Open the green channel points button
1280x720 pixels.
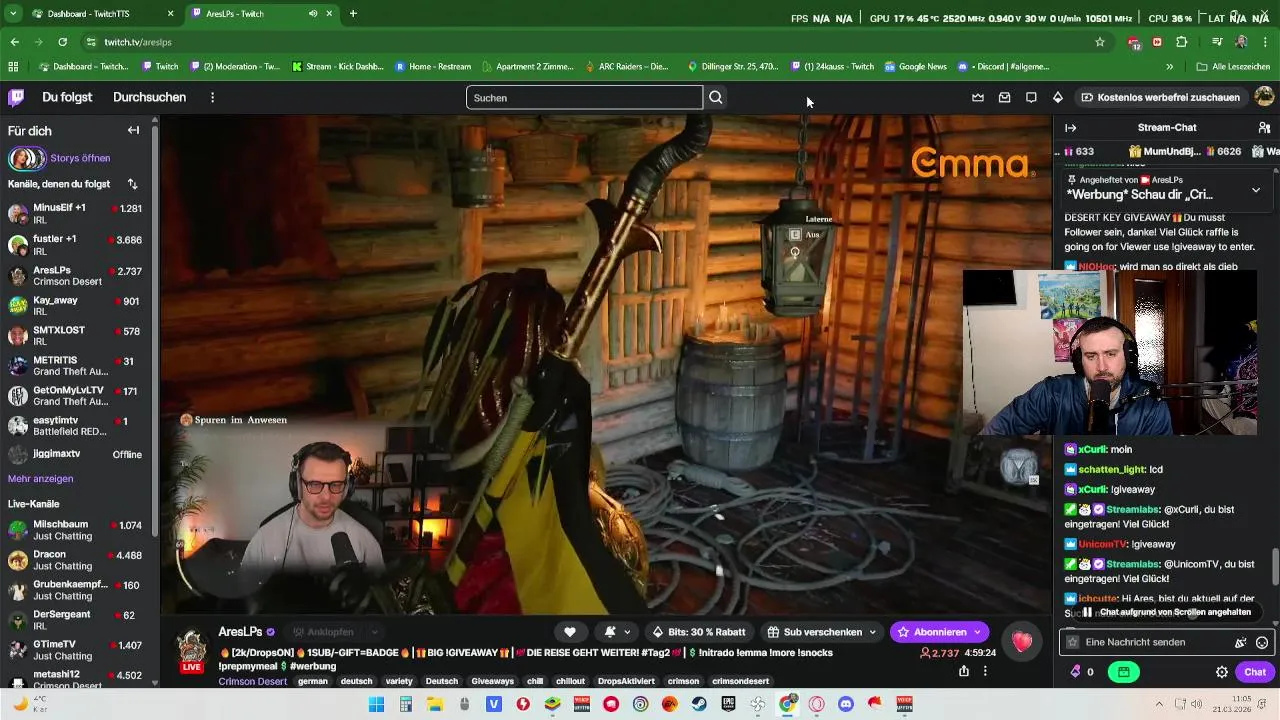coord(1123,672)
